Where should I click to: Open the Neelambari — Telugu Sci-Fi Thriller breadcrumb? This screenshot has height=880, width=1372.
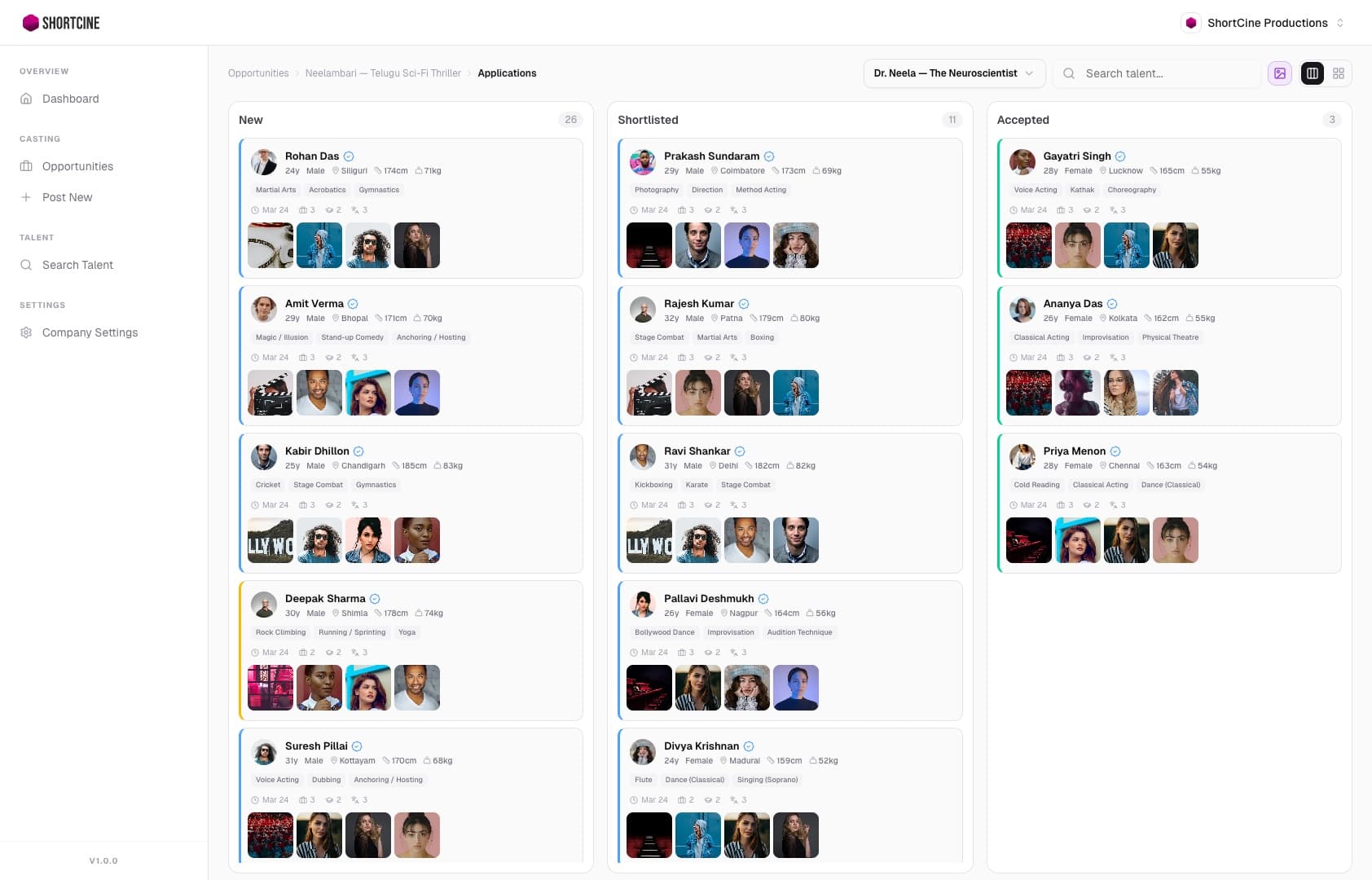coord(383,73)
